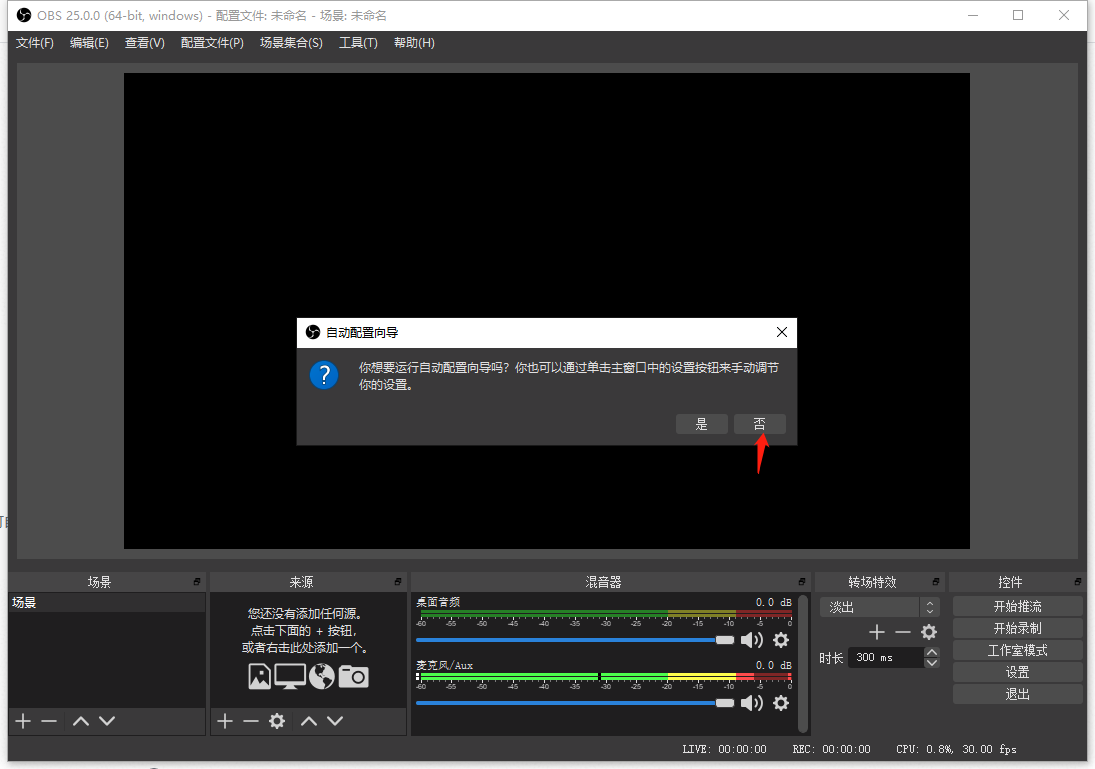Remove scene with minus icon in 场景 panel

49,721
